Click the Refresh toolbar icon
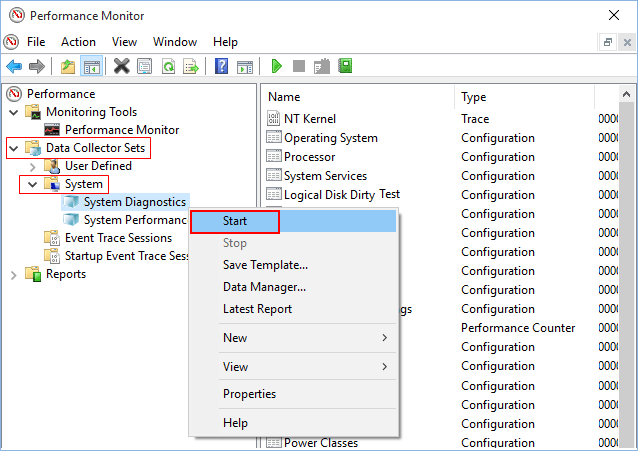The height and width of the screenshot is (451, 638). pyautogui.click(x=168, y=66)
